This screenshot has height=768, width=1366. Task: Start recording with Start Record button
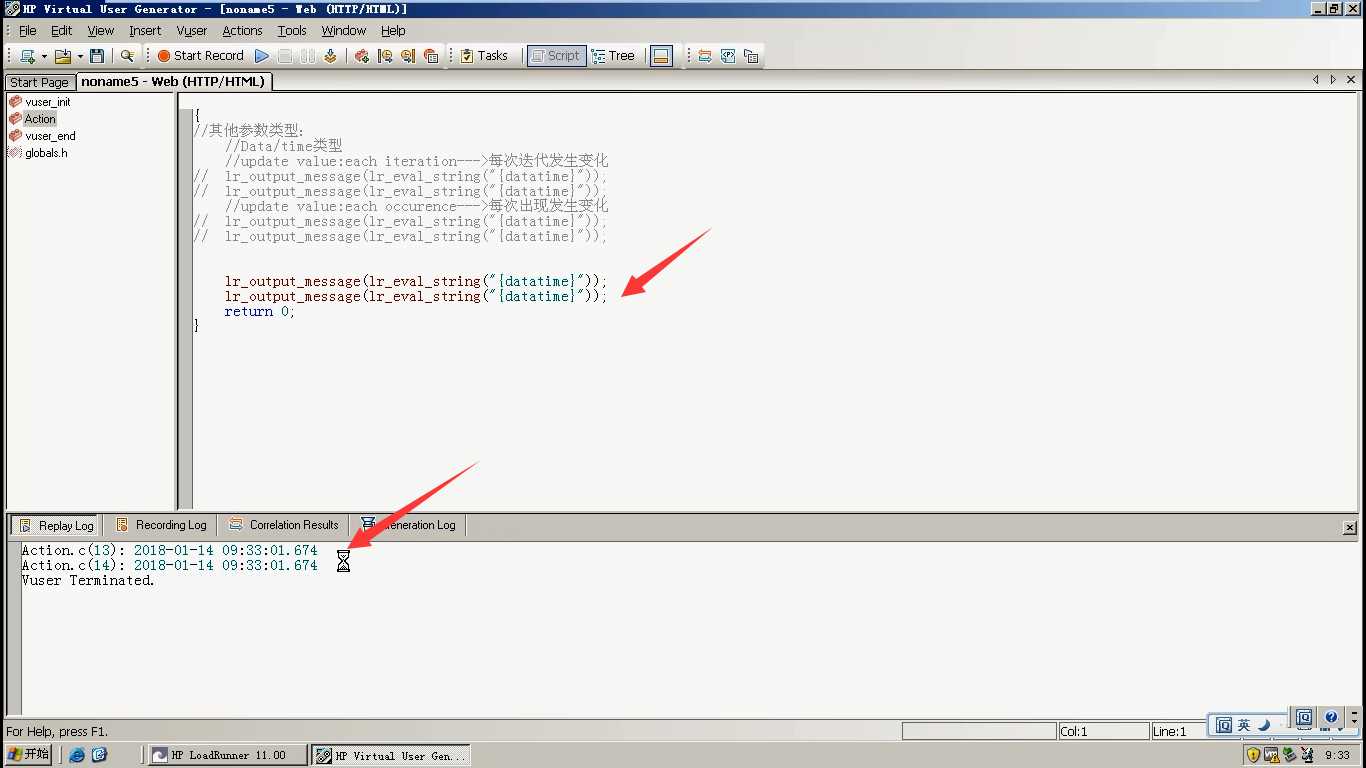click(200, 56)
